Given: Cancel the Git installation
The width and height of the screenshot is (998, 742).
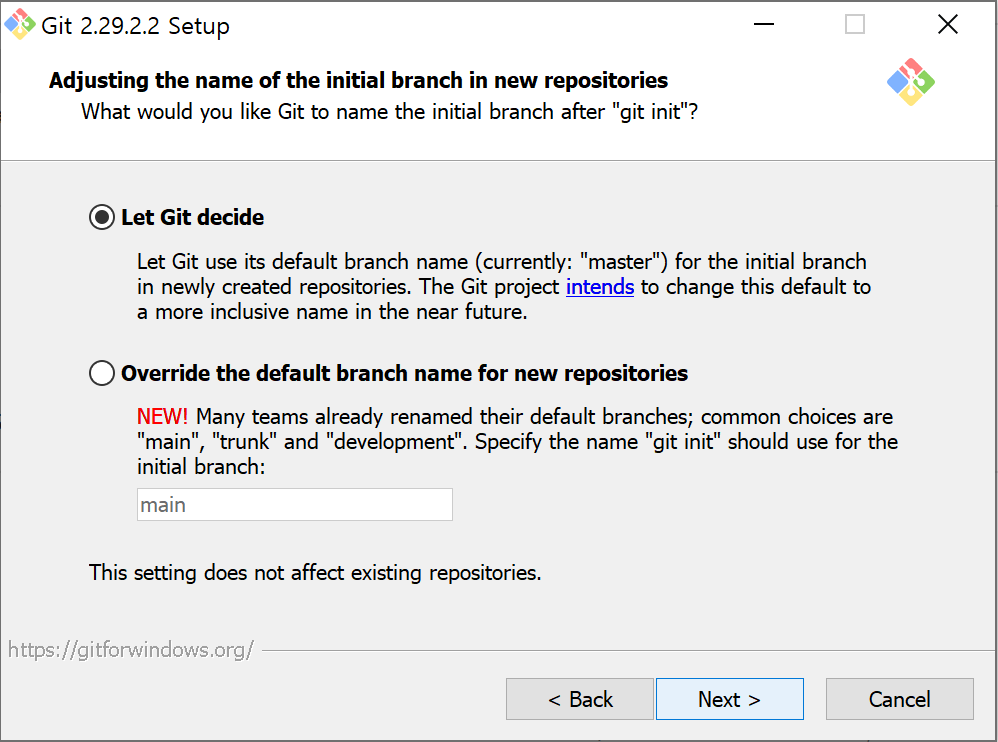Looking at the screenshot, I should click(899, 699).
